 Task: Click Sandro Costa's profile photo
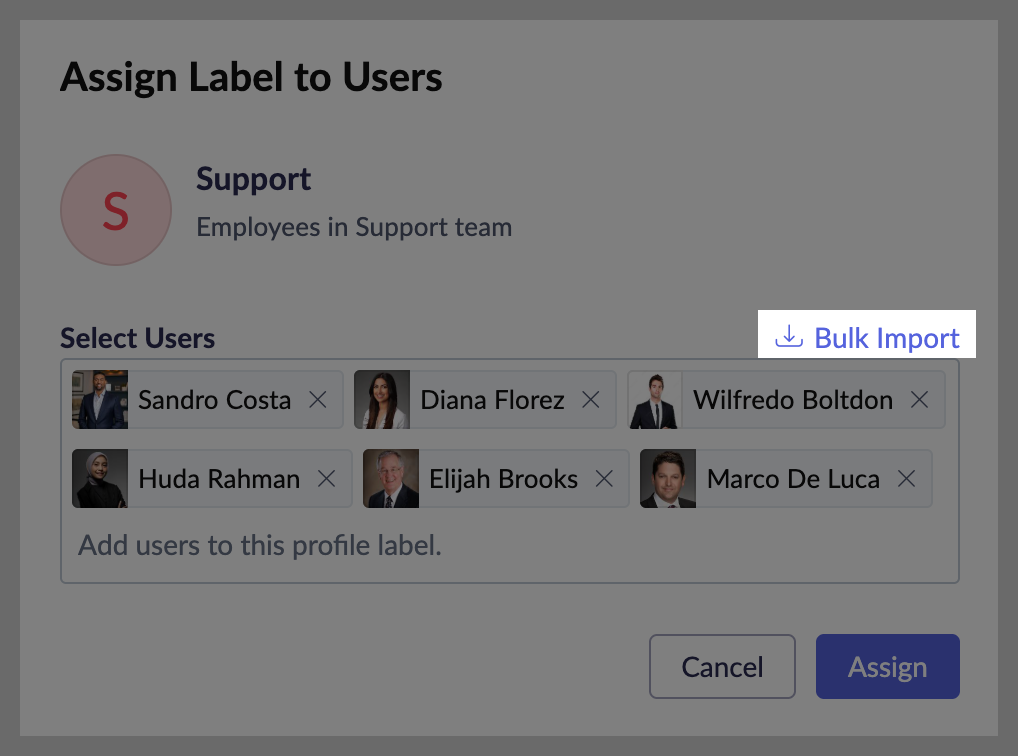(x=100, y=400)
